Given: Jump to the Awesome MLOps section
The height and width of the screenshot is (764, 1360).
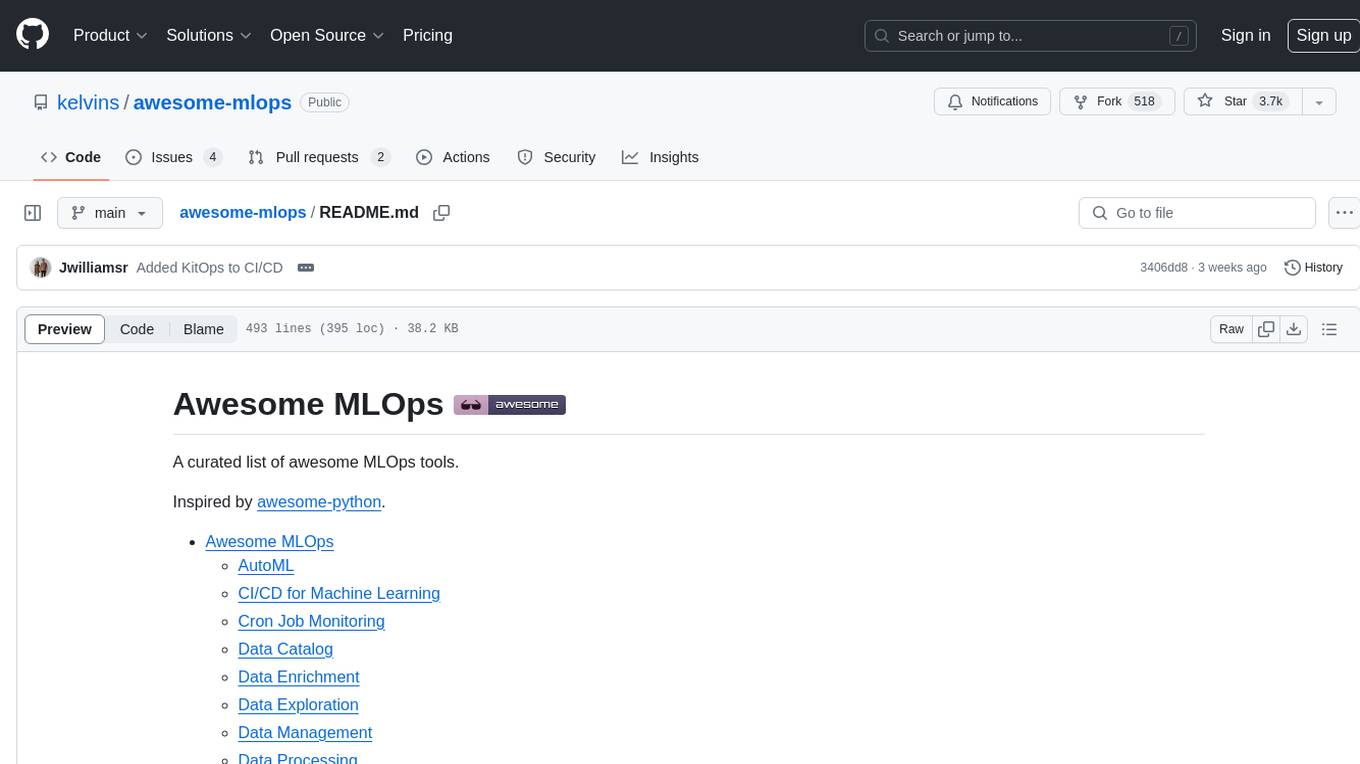Looking at the screenshot, I should [269, 542].
